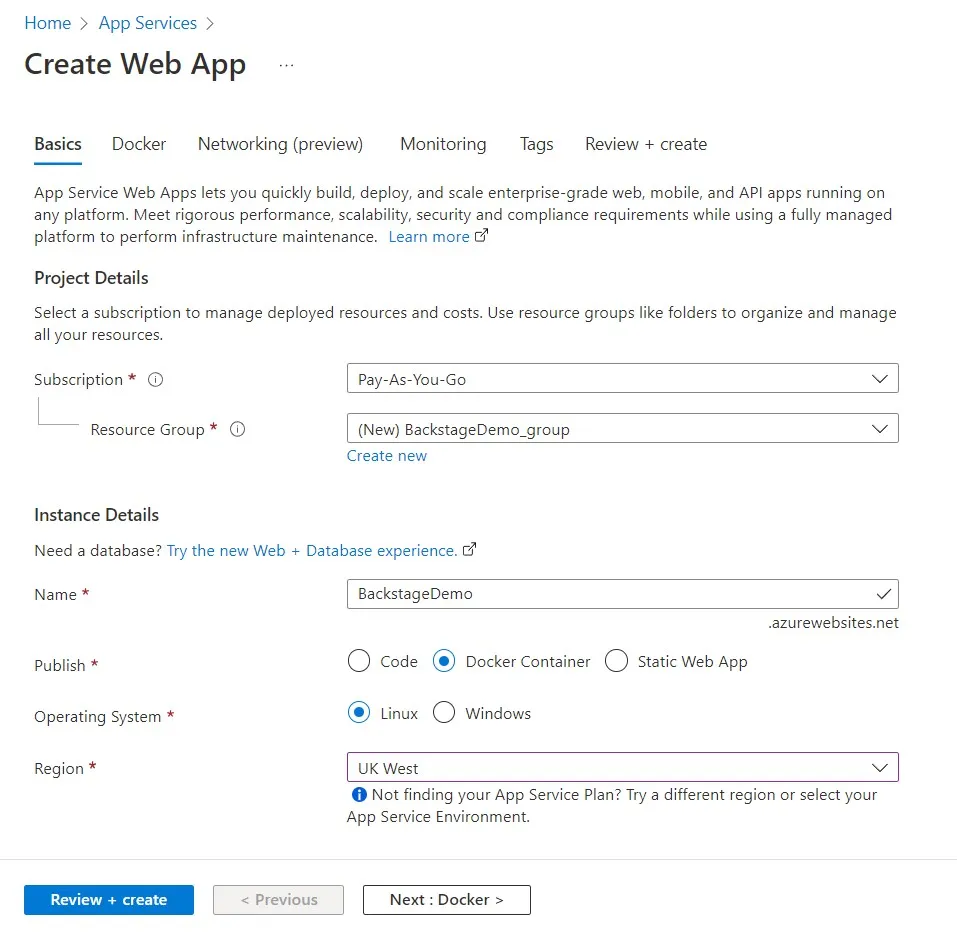Click the Project Details heading

coord(91,278)
